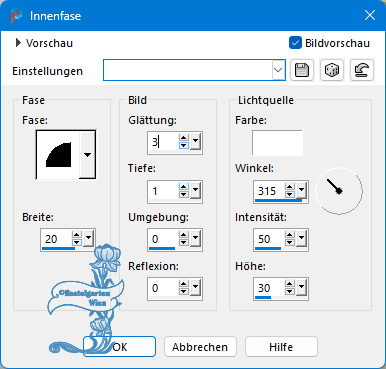
Task: Click PaintShop Pro logo in title bar
Action: pyautogui.click(x=16, y=16)
